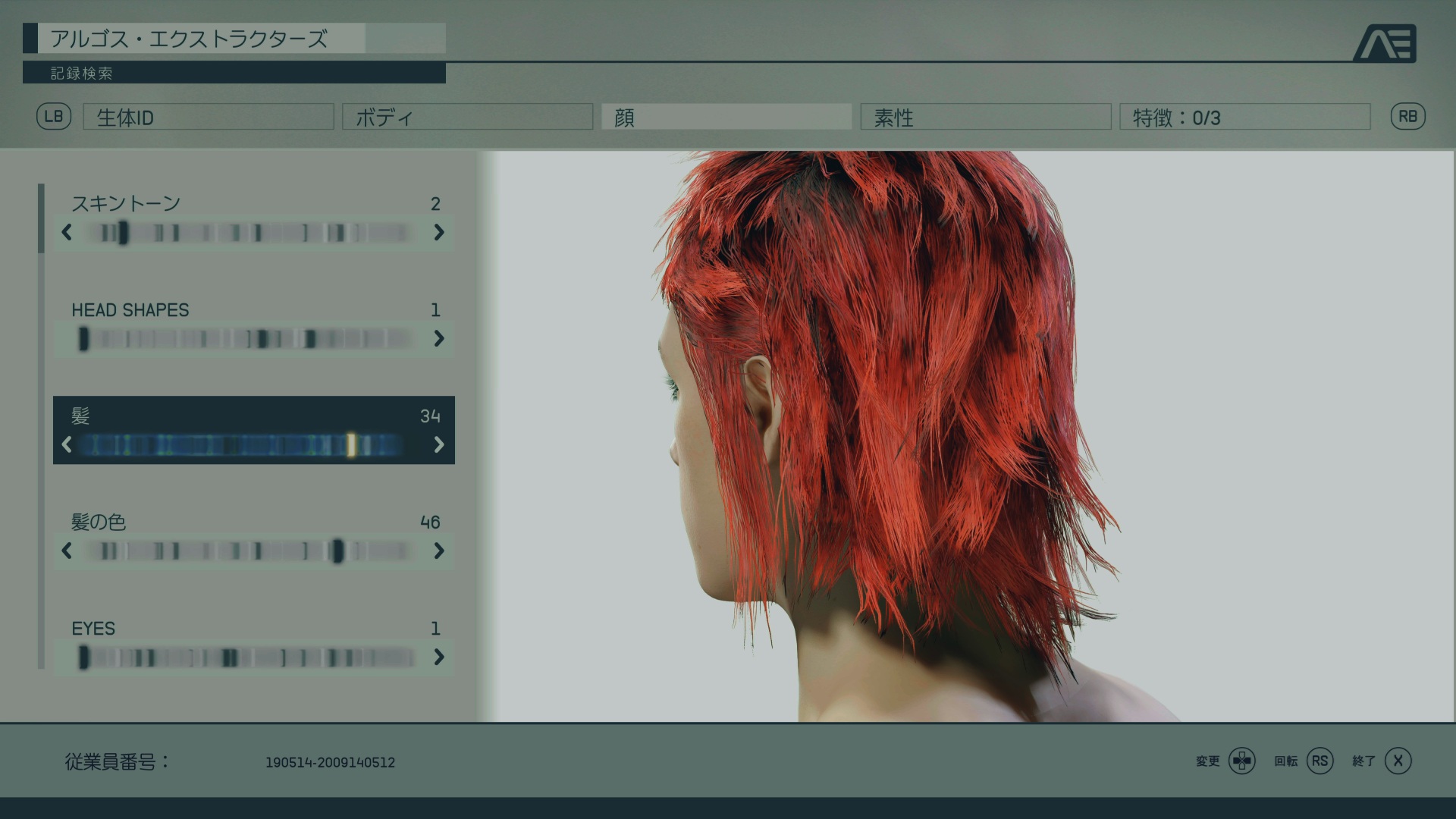Click the RS 回転 rotate icon

(1319, 761)
